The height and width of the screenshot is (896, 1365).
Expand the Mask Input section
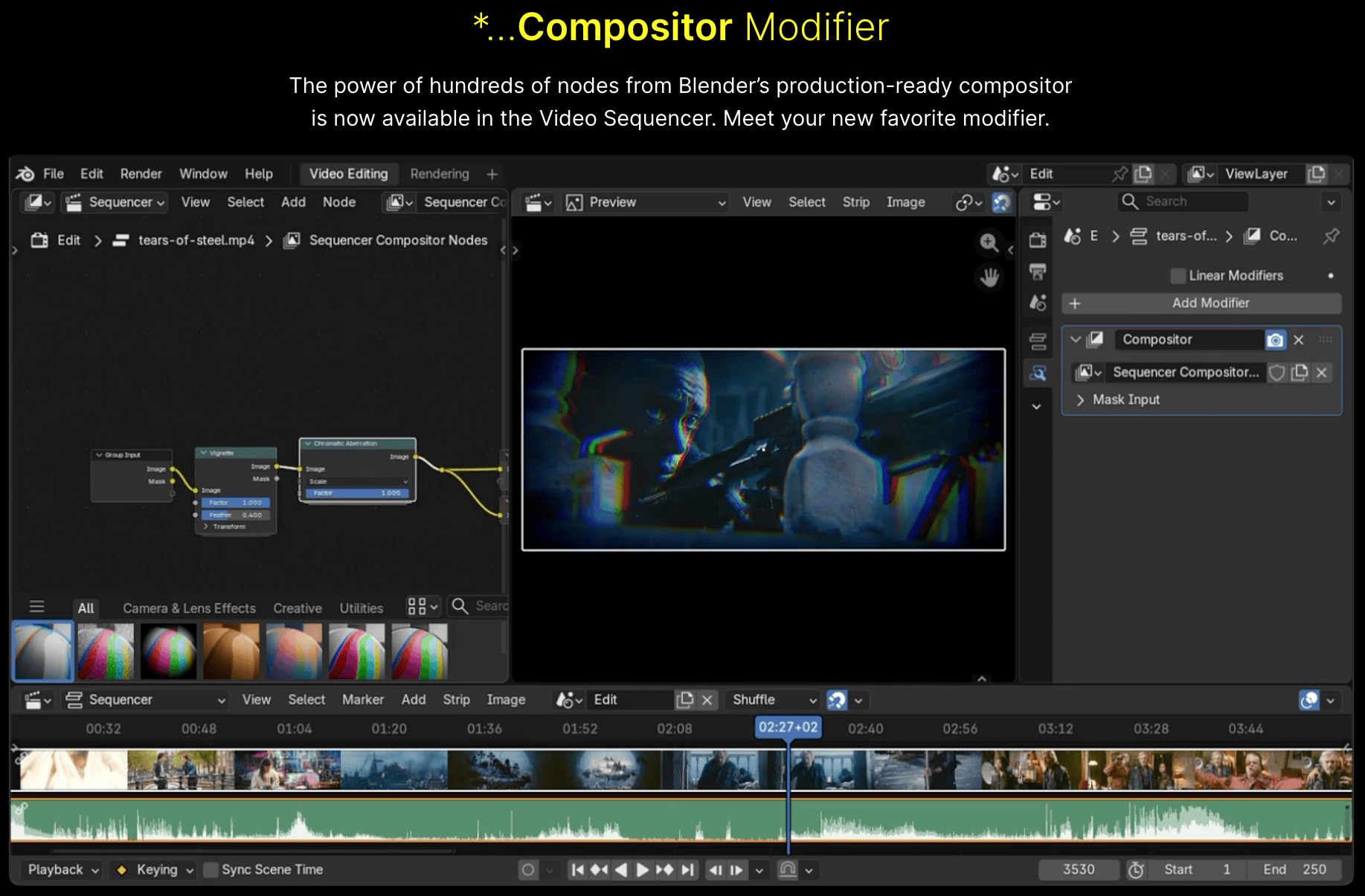click(x=1081, y=400)
